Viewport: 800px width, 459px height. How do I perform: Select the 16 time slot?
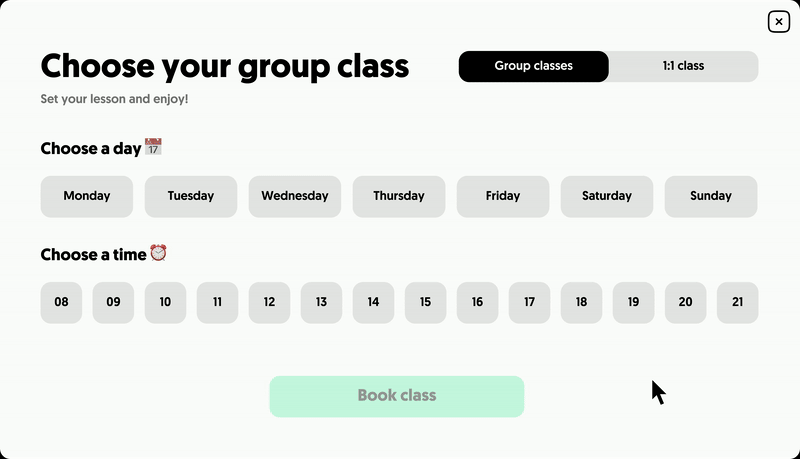coord(478,302)
